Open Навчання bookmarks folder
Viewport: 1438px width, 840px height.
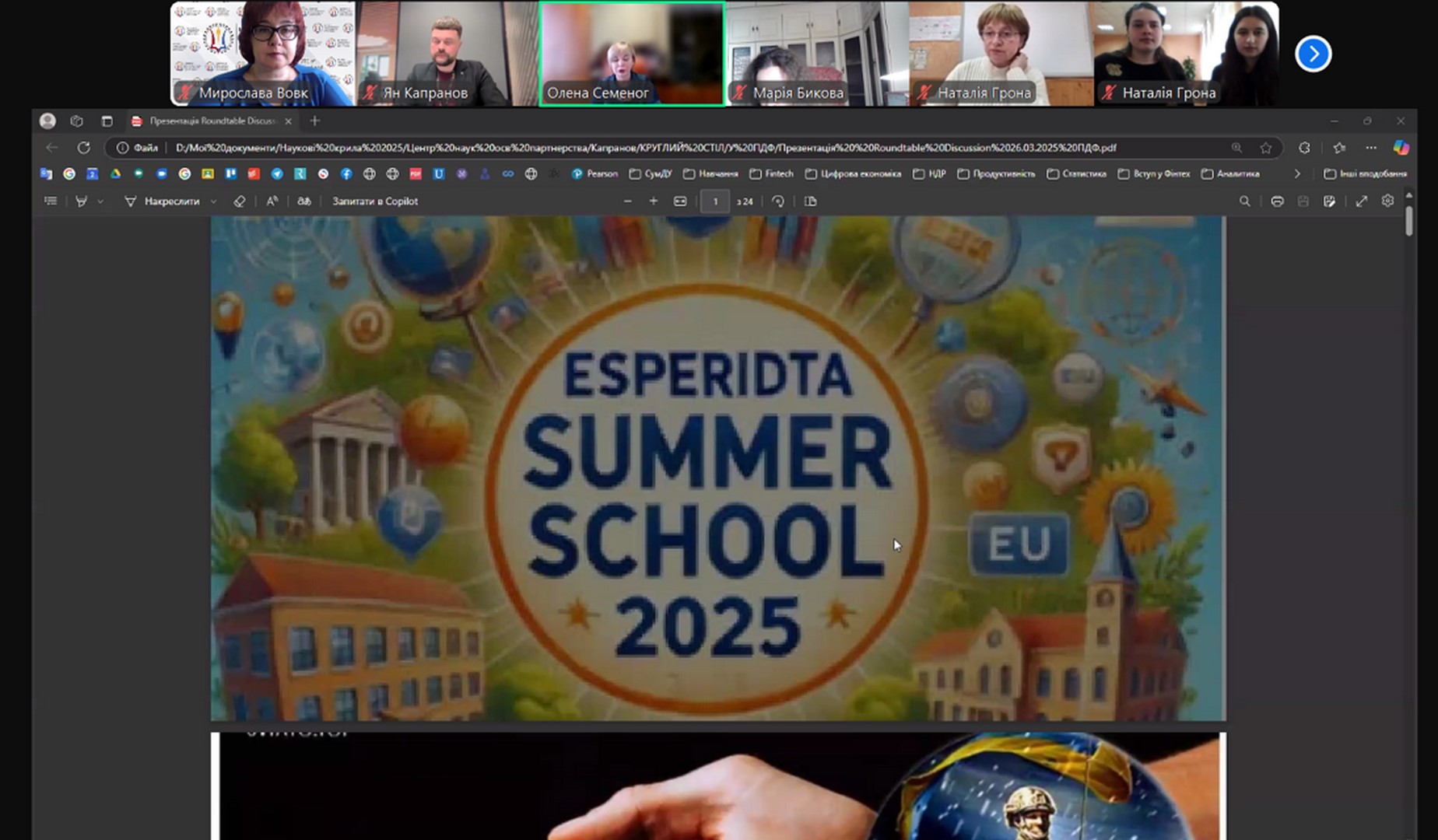(x=710, y=174)
